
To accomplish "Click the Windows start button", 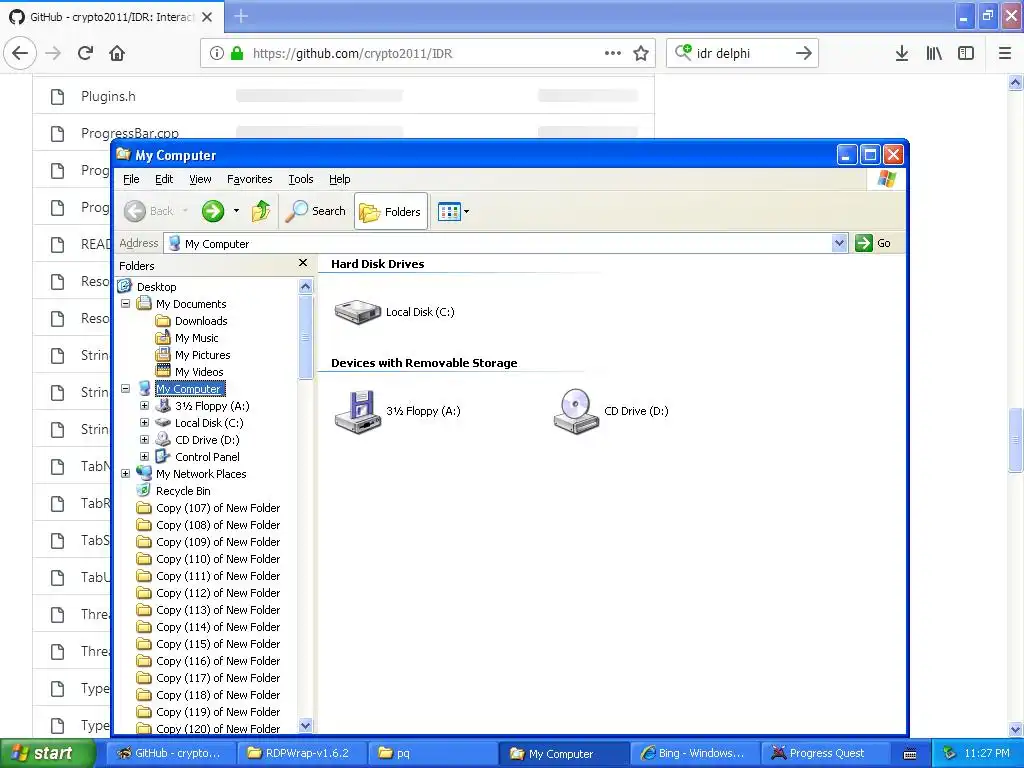I will (x=48, y=753).
